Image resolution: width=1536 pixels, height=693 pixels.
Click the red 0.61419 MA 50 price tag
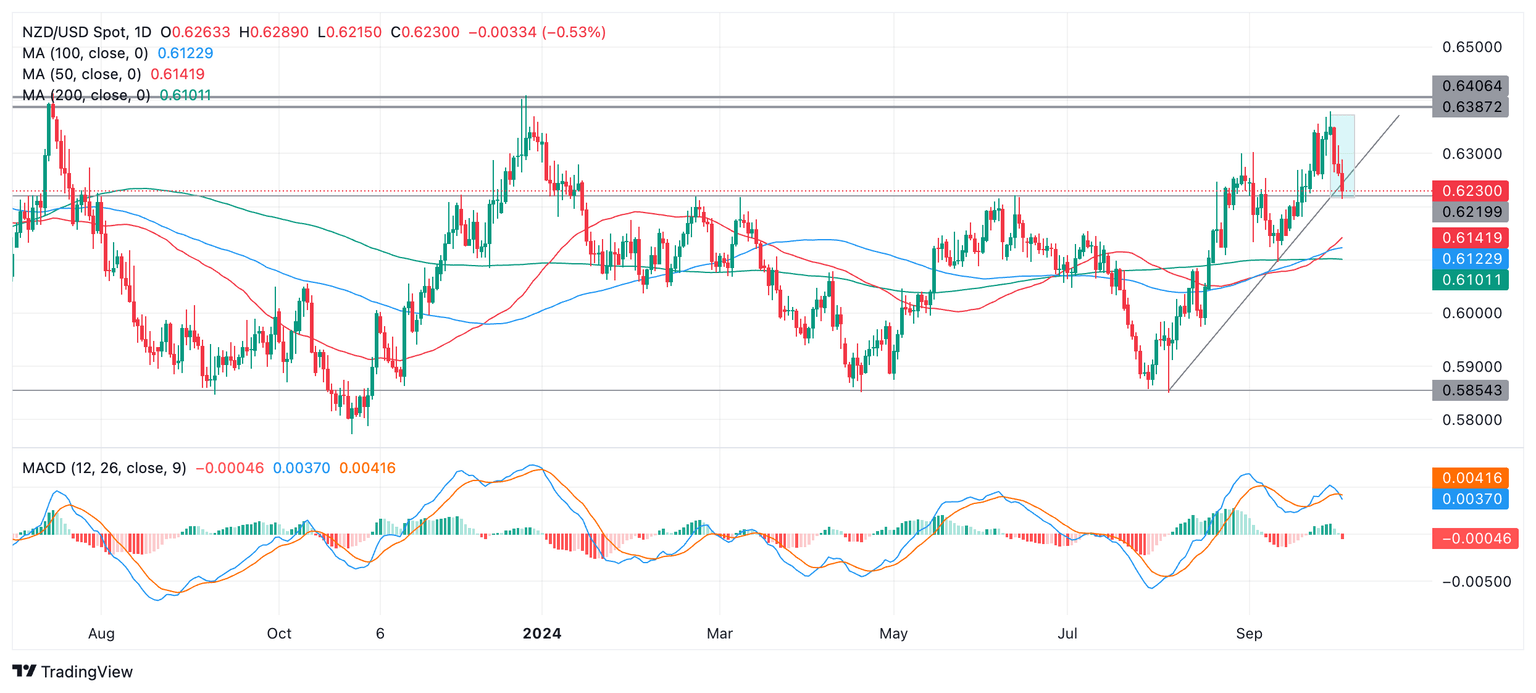[1475, 237]
